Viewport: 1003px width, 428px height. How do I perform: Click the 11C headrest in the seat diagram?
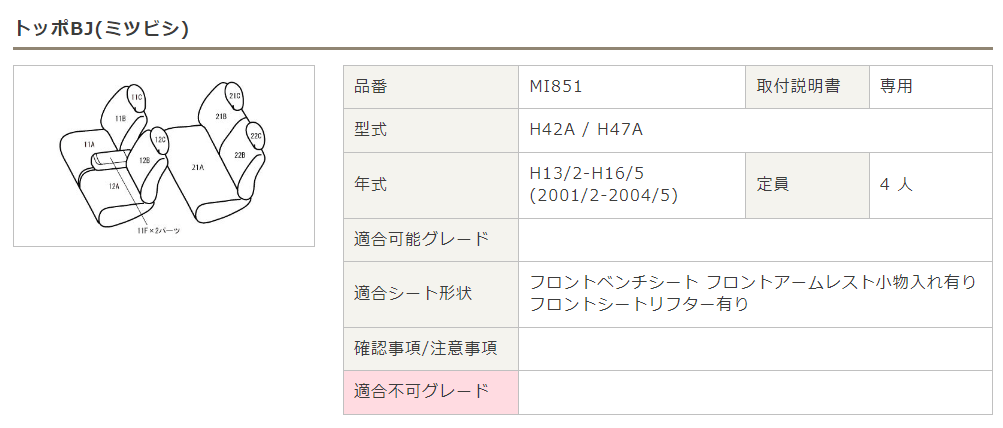[137, 96]
